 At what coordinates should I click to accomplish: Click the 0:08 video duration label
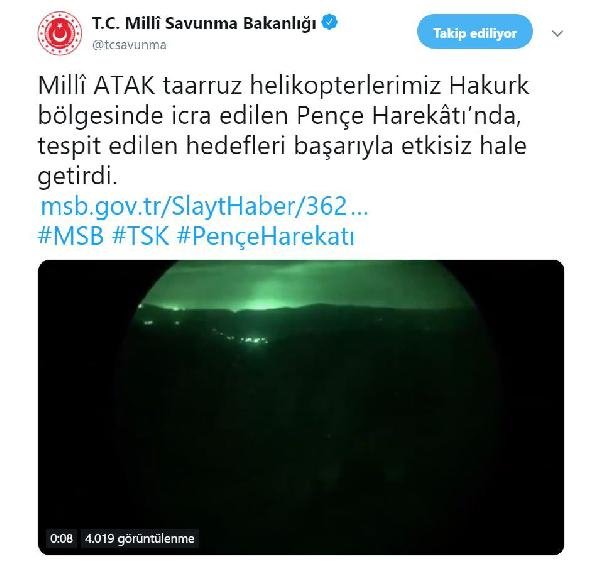click(x=61, y=538)
